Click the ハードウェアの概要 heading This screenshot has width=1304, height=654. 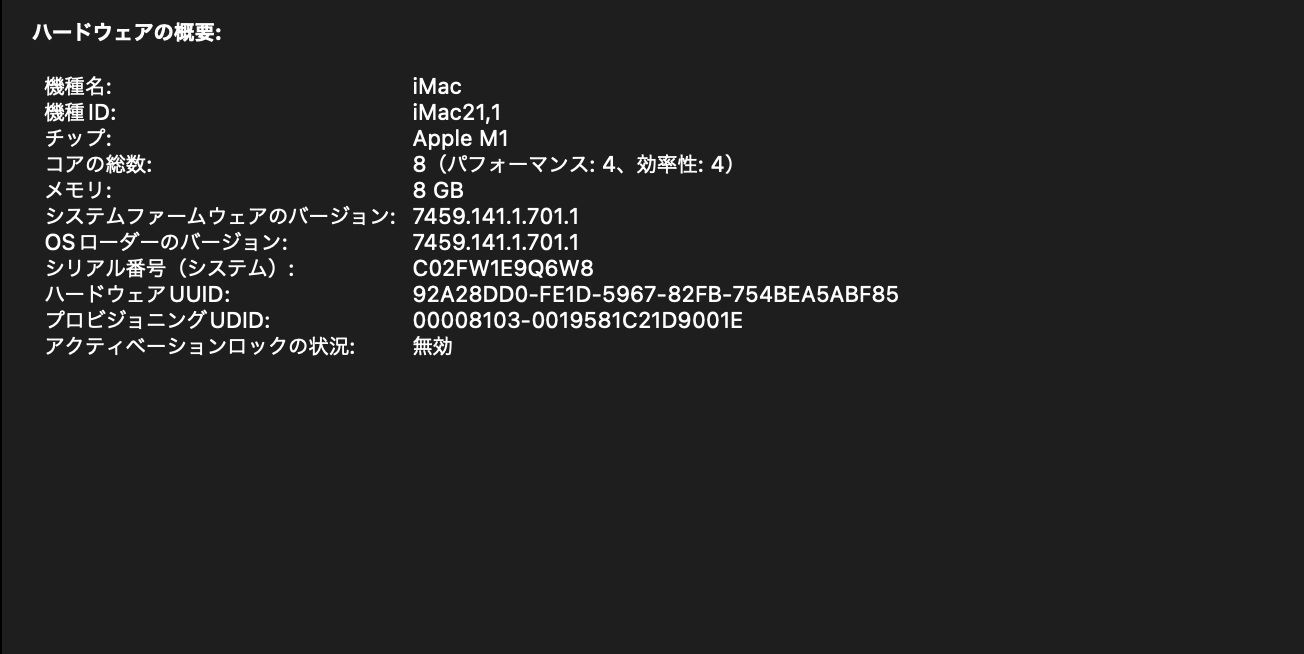(126, 33)
